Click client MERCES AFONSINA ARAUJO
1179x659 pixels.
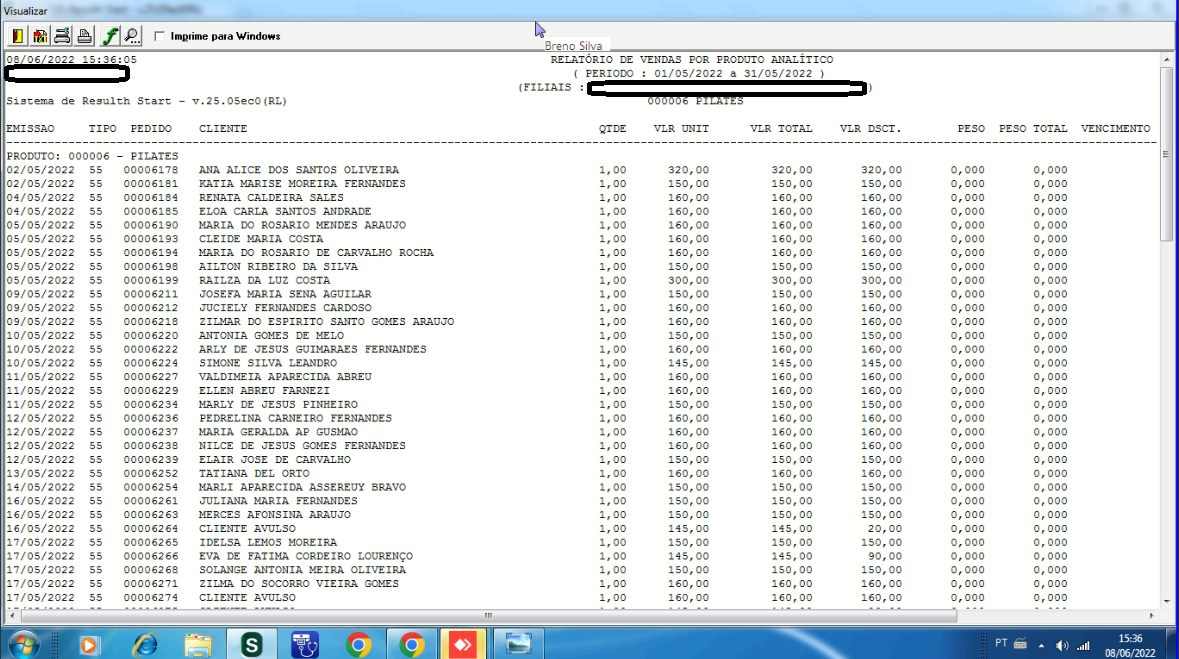click(274, 515)
